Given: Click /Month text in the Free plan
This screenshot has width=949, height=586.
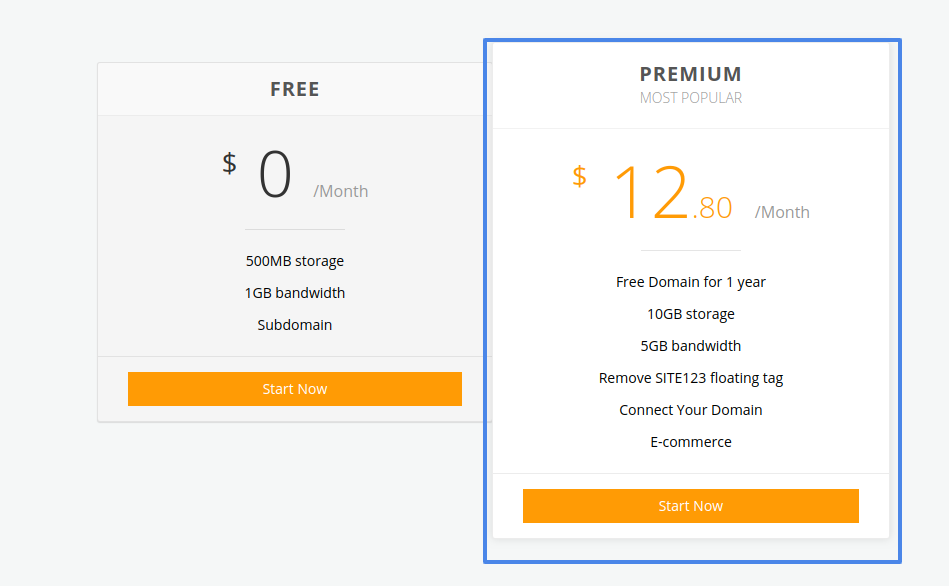Looking at the screenshot, I should click(341, 191).
